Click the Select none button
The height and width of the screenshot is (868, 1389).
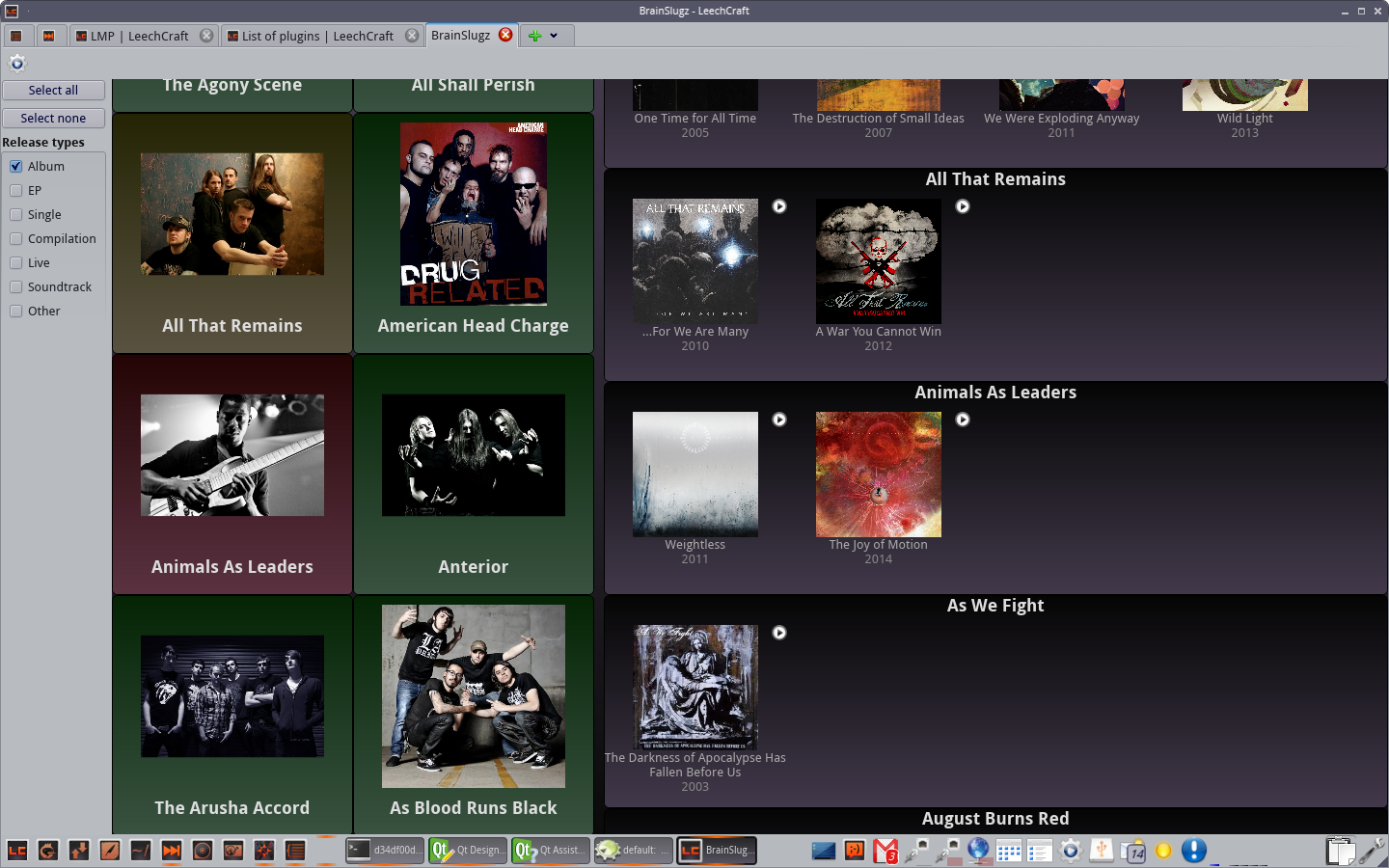coord(53,118)
